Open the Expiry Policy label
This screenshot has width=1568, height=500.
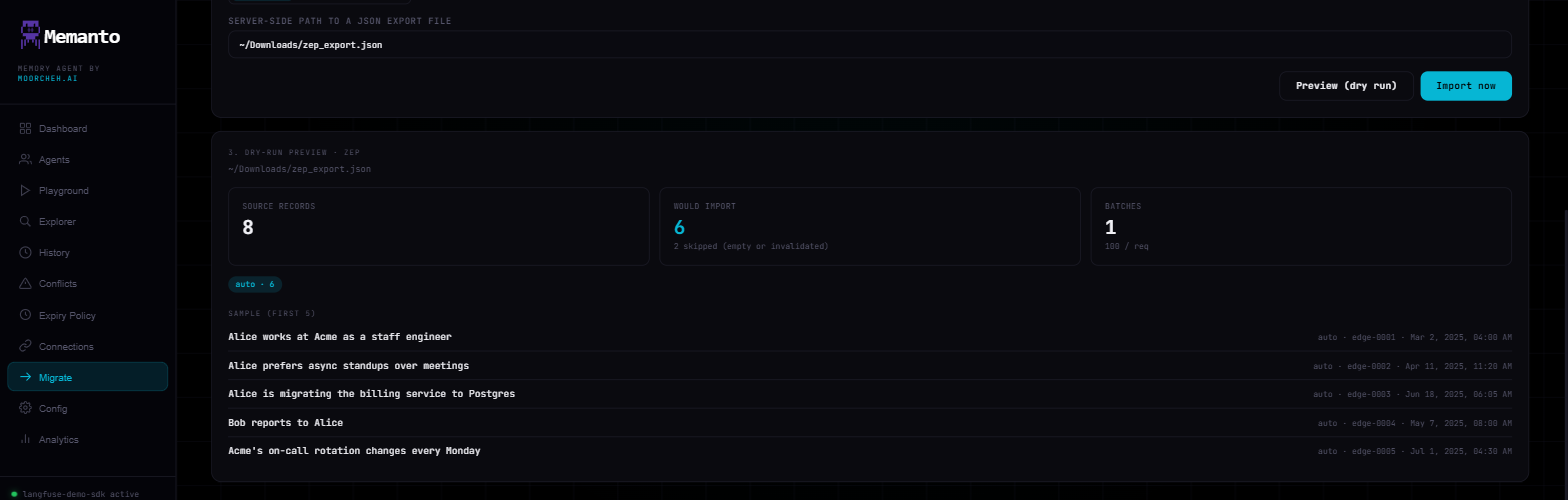pyautogui.click(x=67, y=315)
